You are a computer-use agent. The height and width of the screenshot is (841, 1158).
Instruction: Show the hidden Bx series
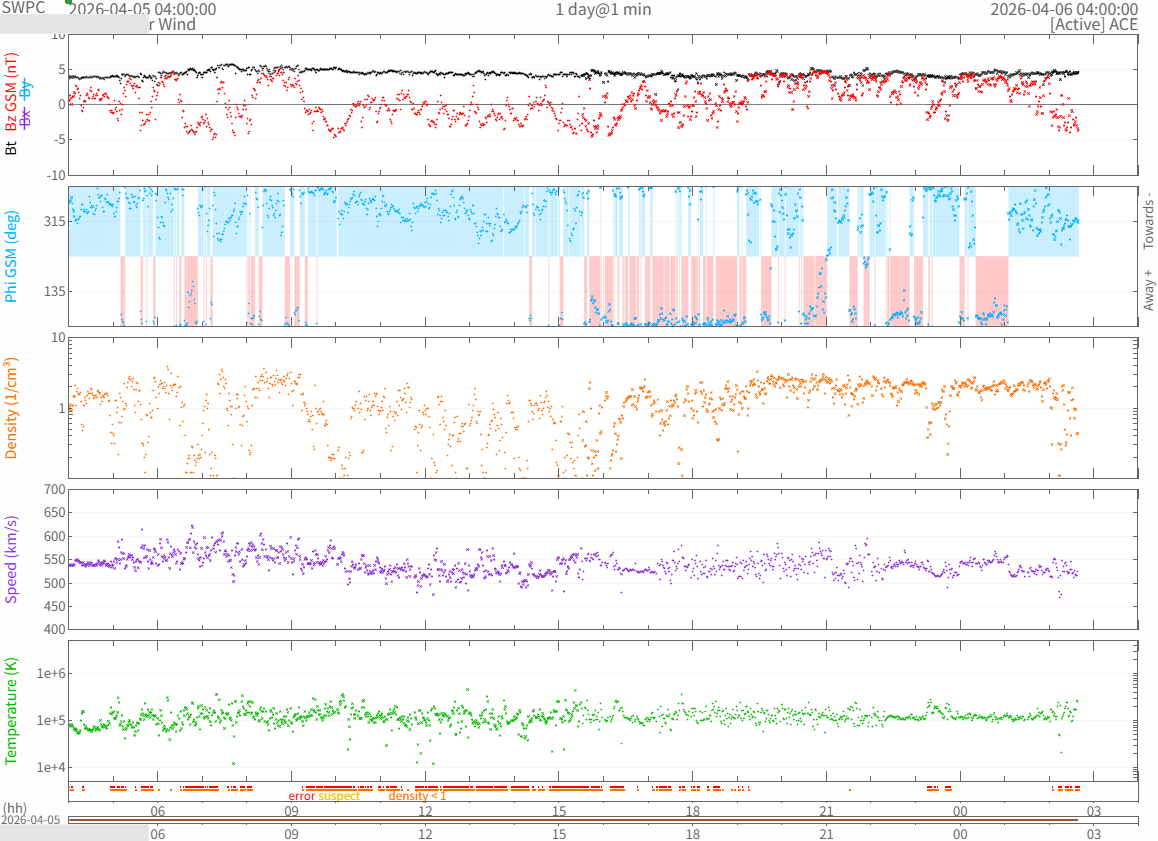[x=27, y=117]
